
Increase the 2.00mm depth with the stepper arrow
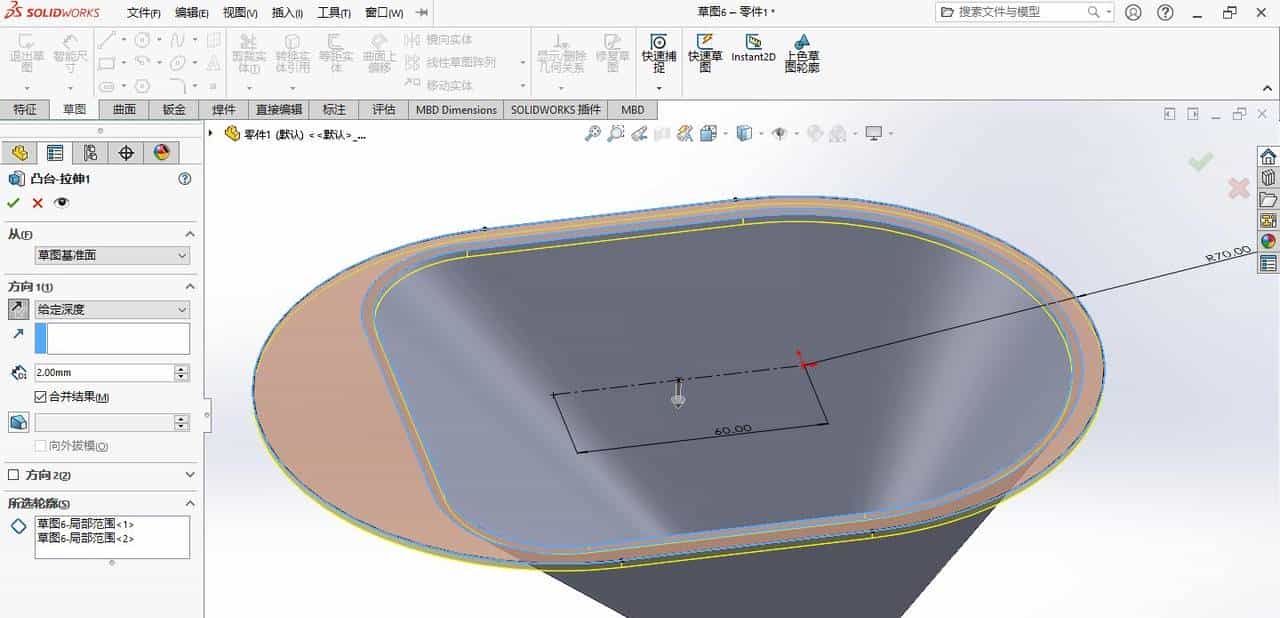(x=178, y=368)
